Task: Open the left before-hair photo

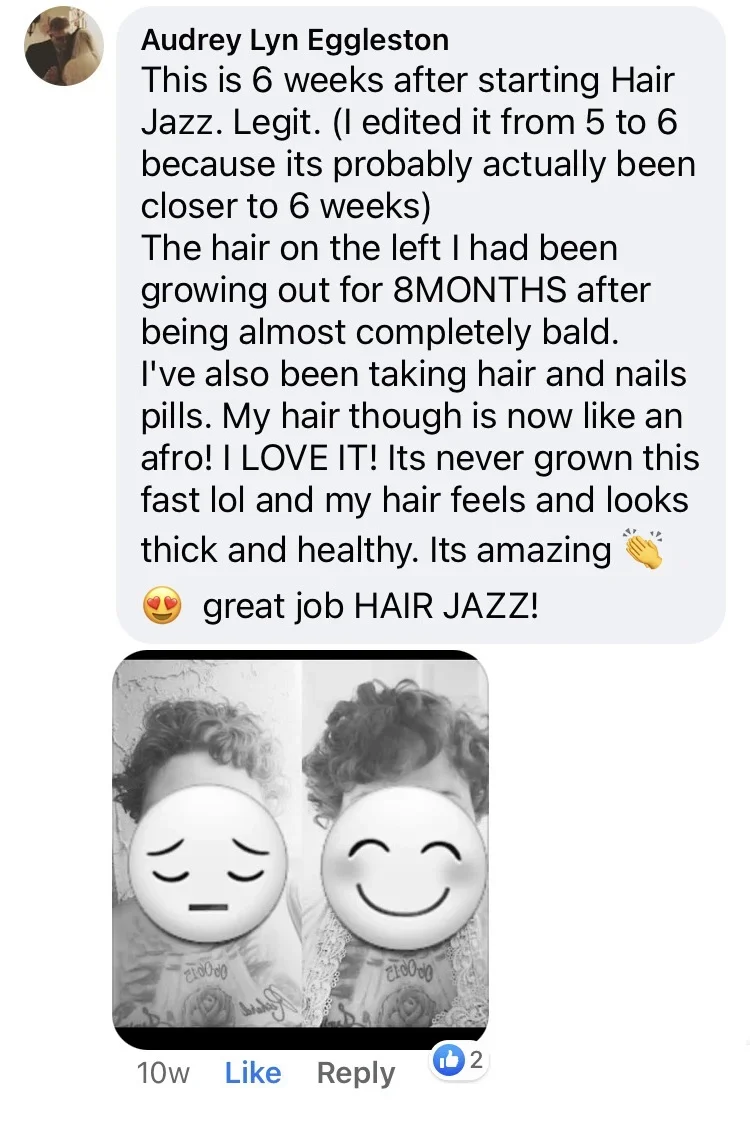Action: coord(207,843)
